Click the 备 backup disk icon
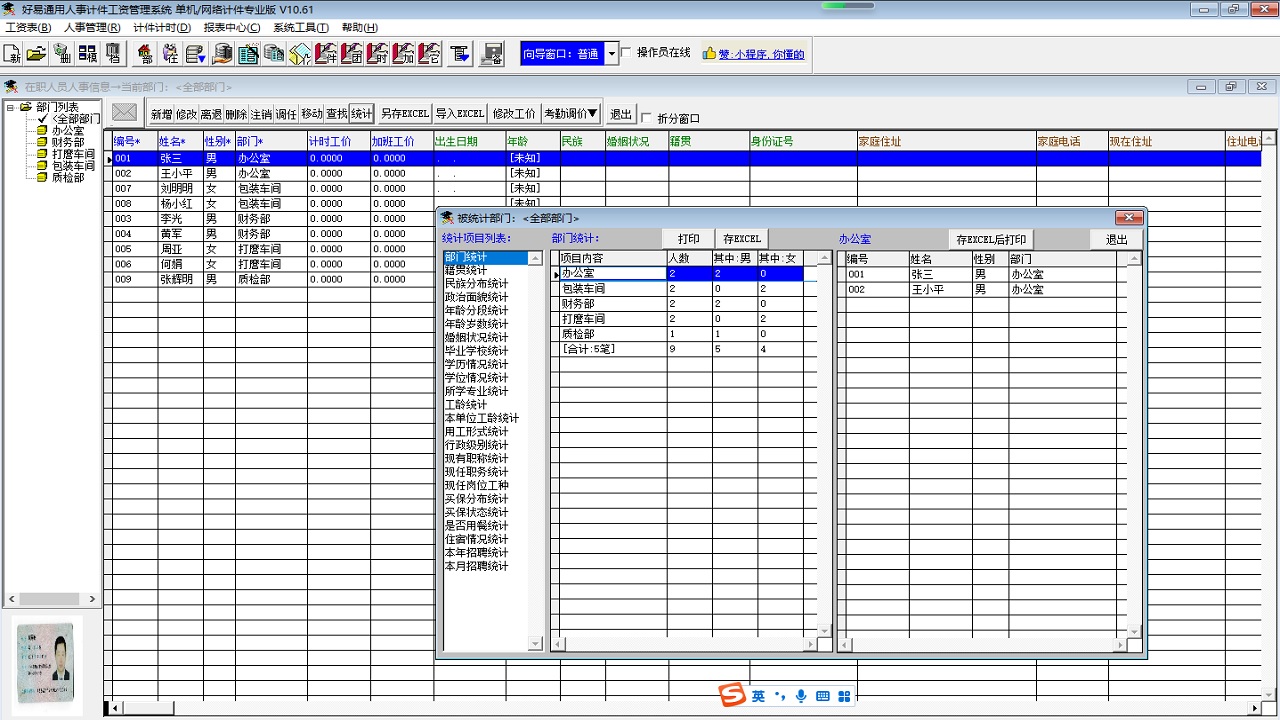Viewport: 1280px width, 720px height. click(x=492, y=54)
